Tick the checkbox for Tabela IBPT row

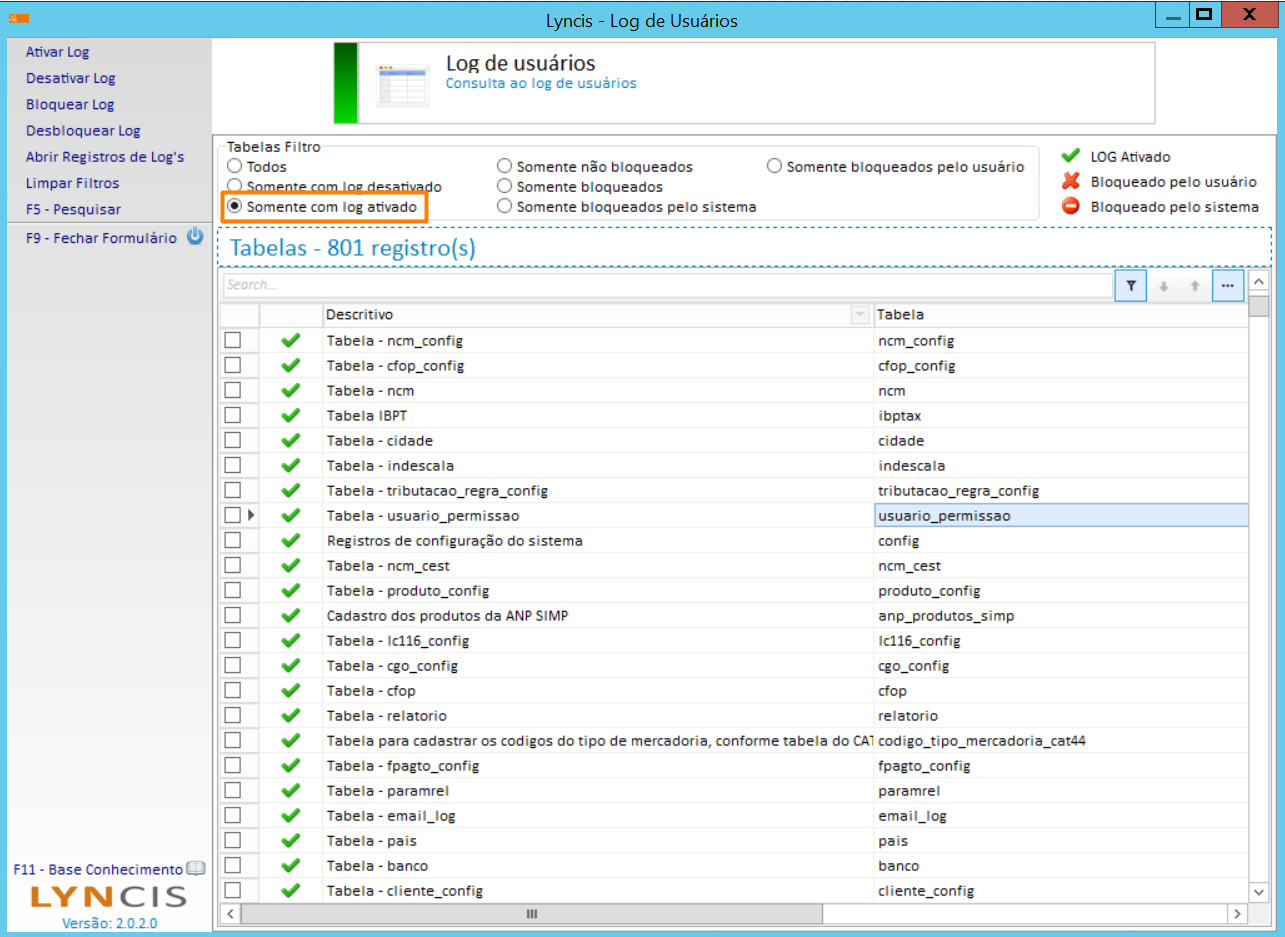tap(232, 416)
